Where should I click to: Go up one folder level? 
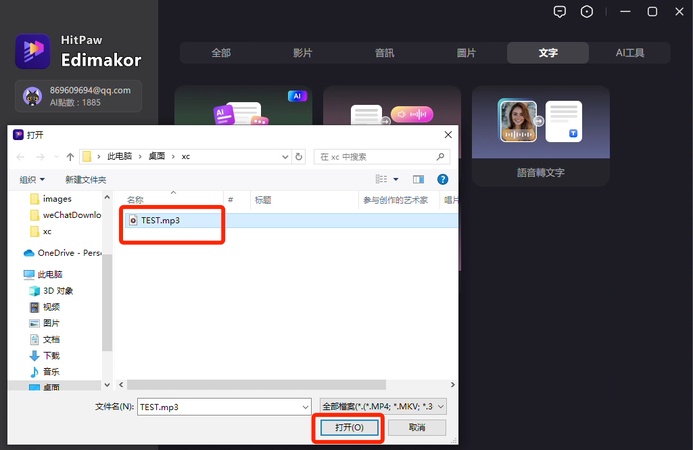[70, 157]
